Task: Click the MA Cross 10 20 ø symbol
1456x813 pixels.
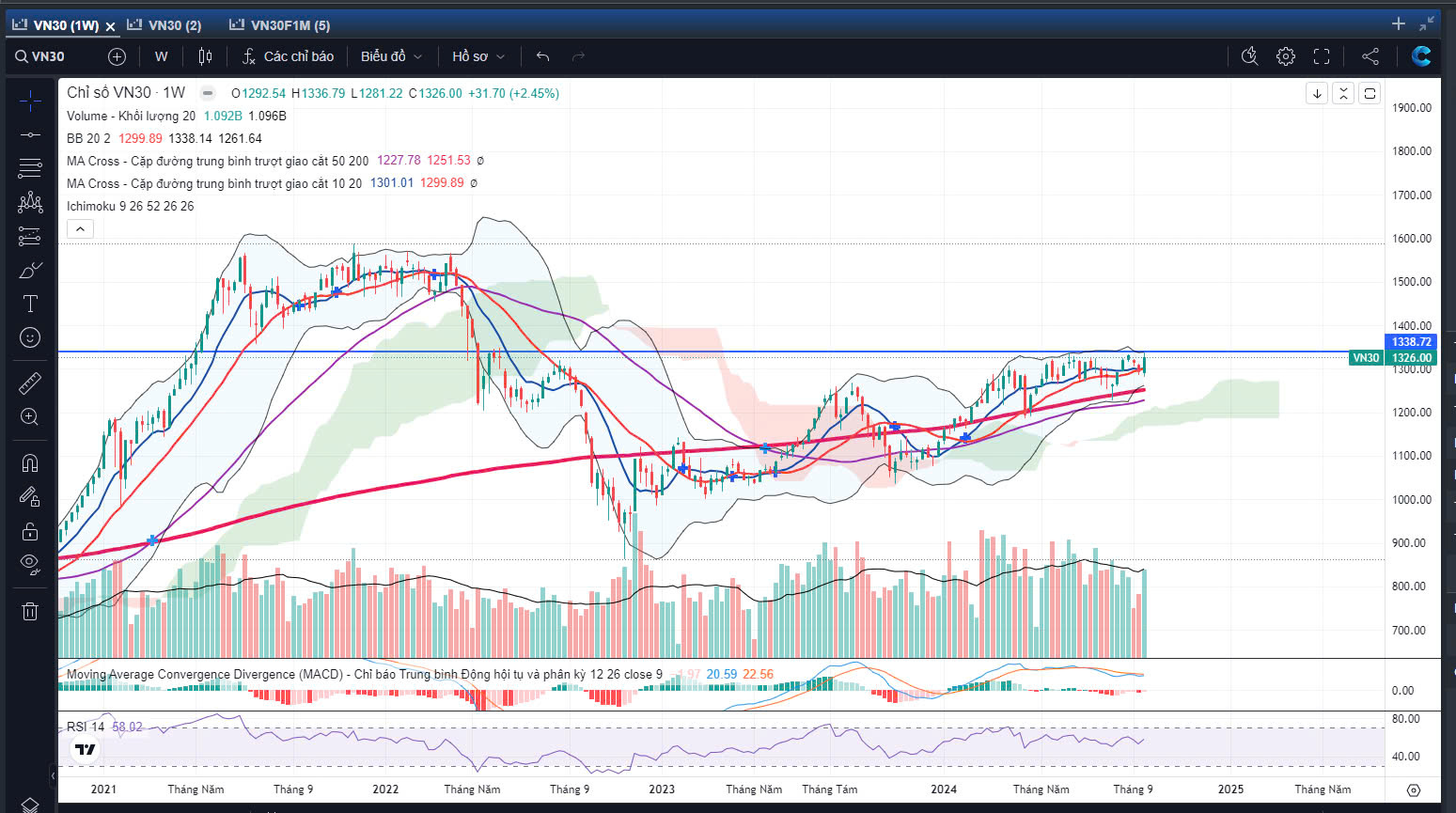Action: click(474, 183)
